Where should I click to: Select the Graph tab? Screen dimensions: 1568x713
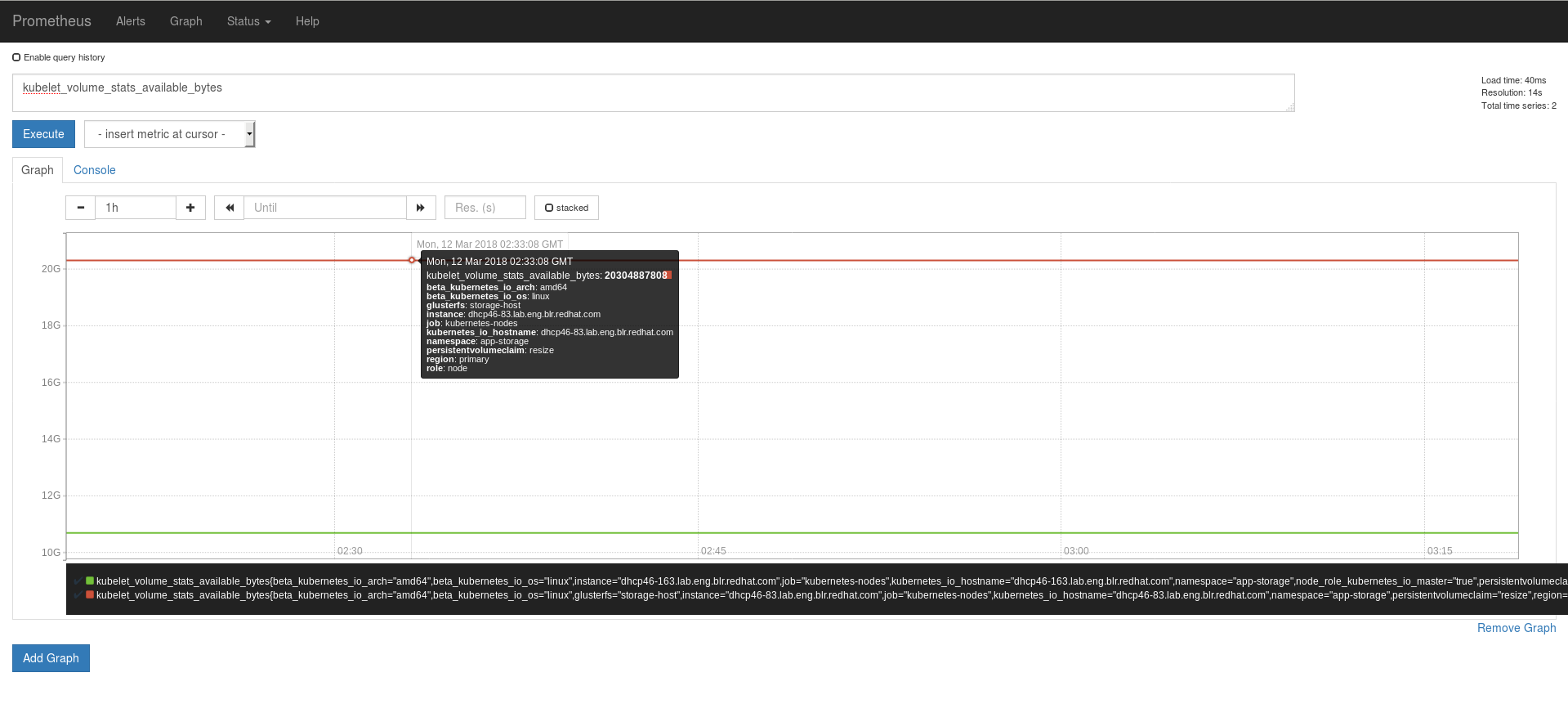38,170
